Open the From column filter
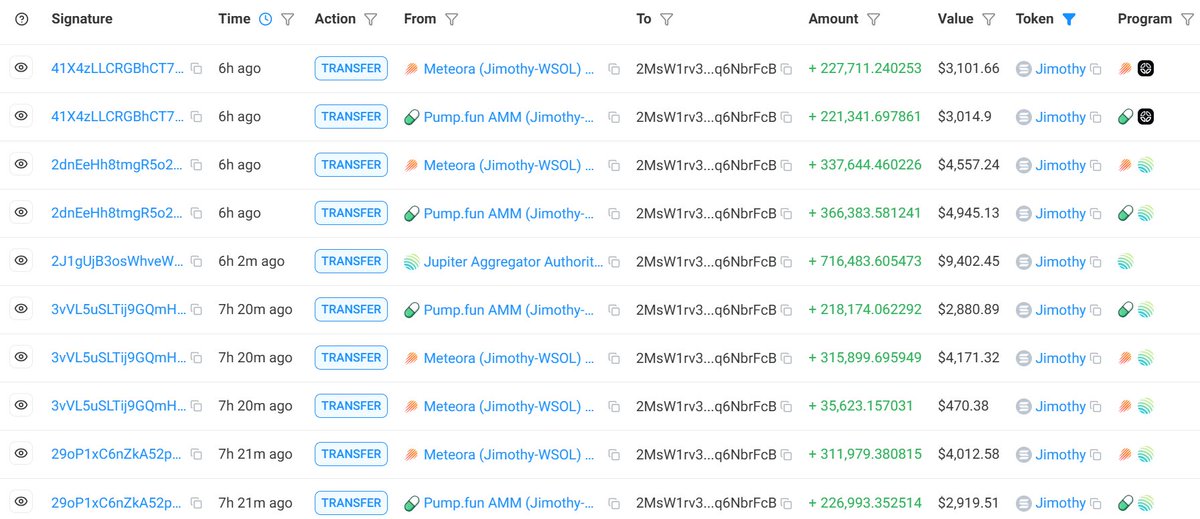 (451, 19)
